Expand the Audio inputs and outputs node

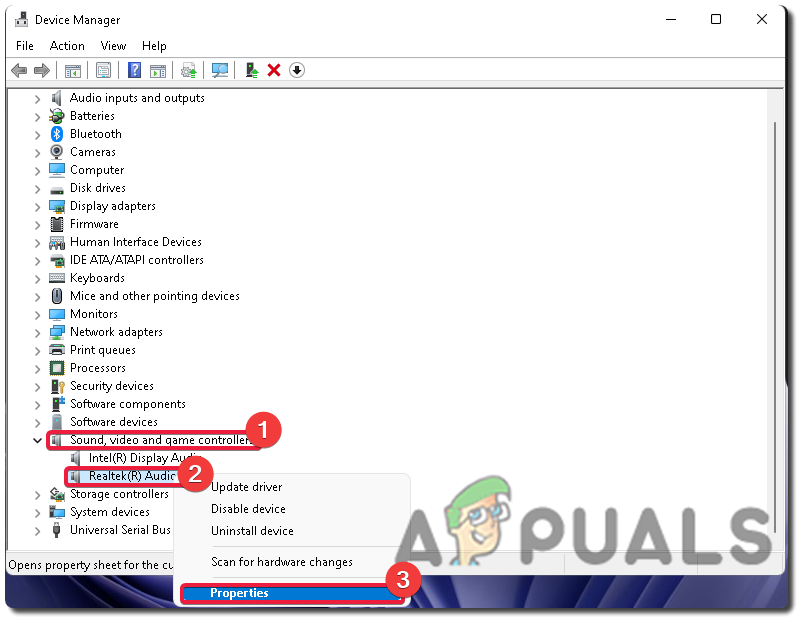tap(37, 98)
